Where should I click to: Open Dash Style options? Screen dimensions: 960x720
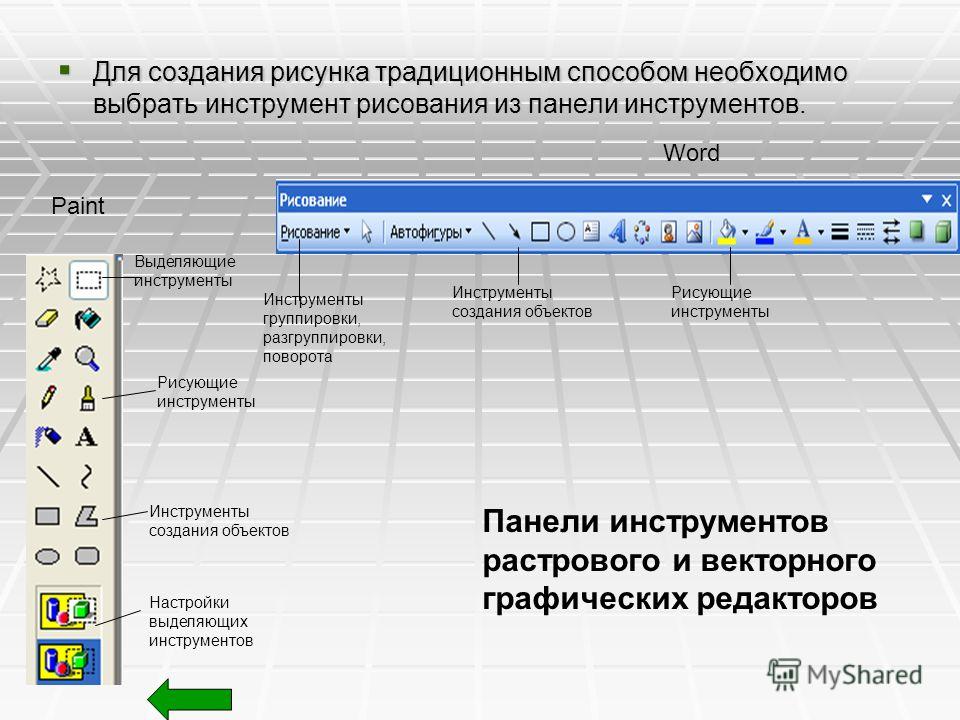pyautogui.click(x=866, y=232)
